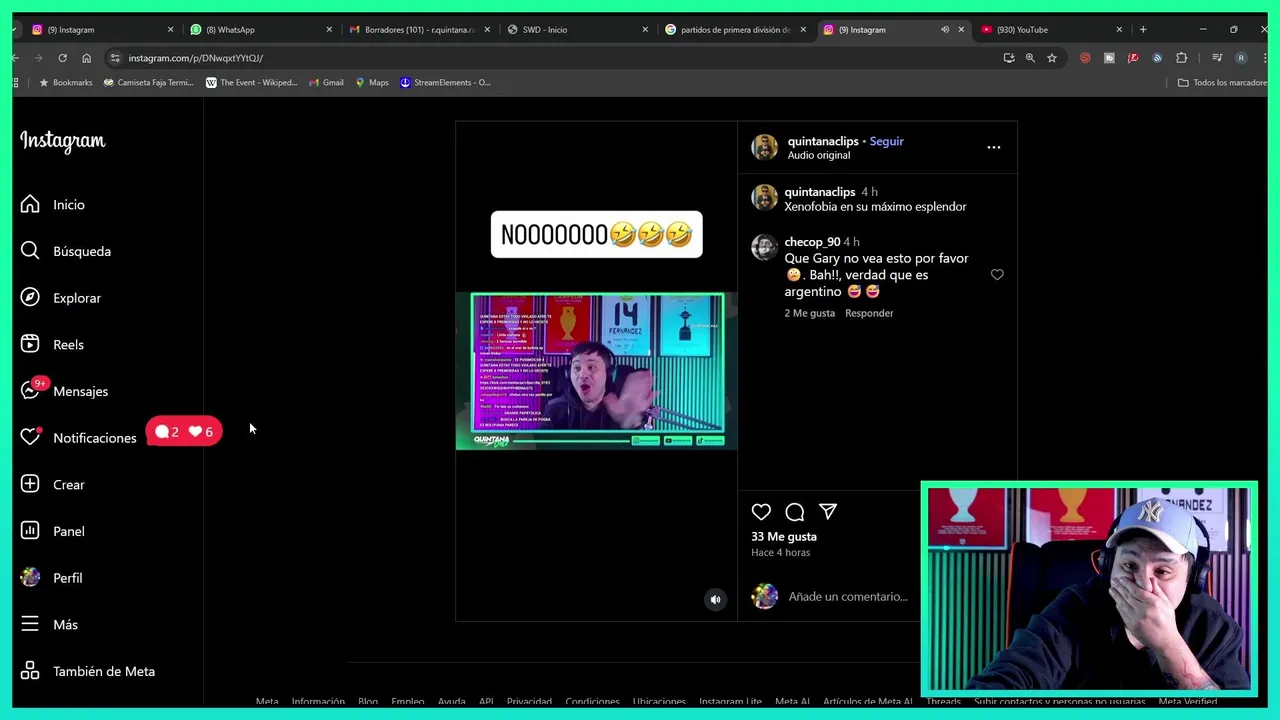The width and height of the screenshot is (1280, 720).
Task: Click the address bar URL
Action: 196,58
